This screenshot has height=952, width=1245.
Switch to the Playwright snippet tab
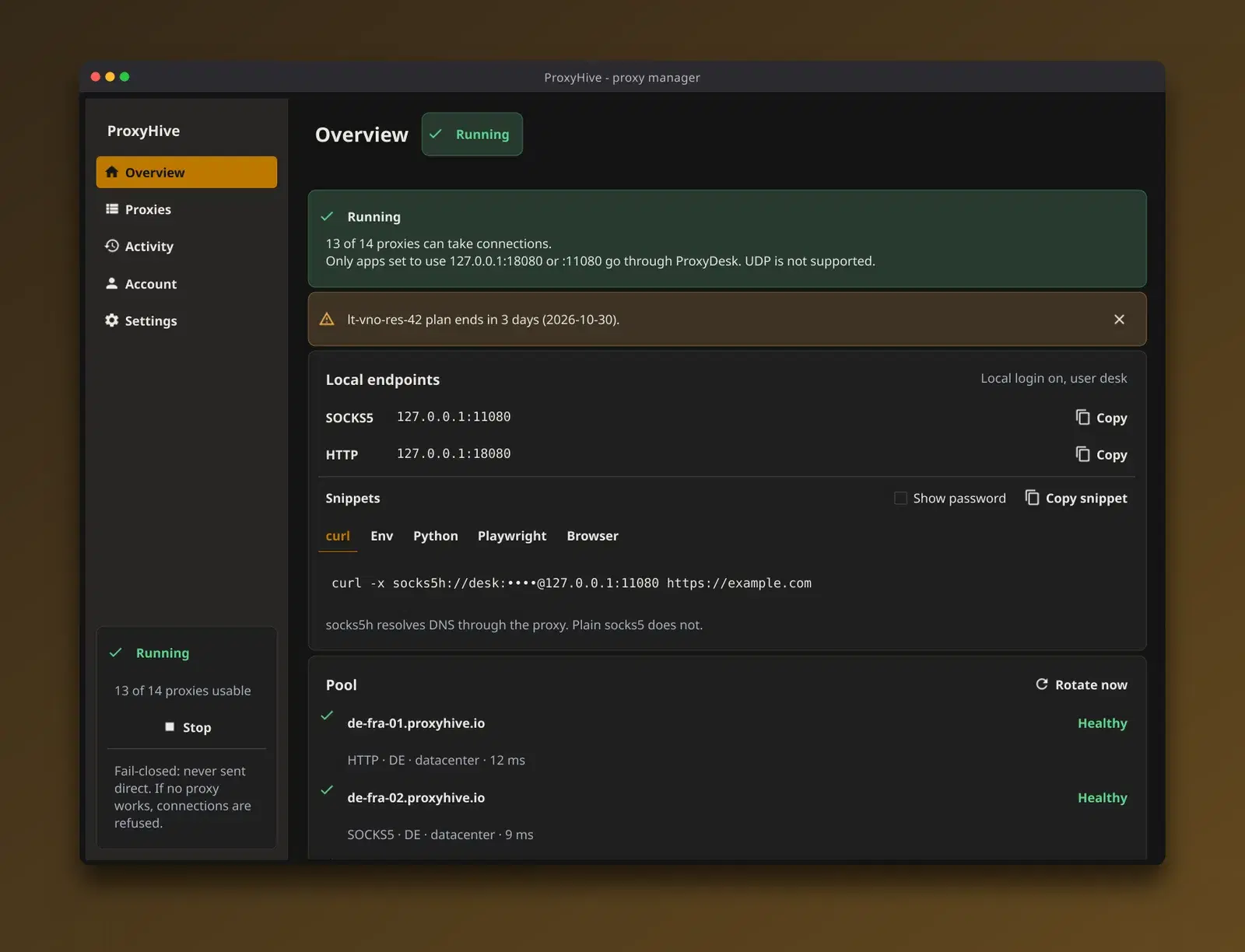click(512, 536)
